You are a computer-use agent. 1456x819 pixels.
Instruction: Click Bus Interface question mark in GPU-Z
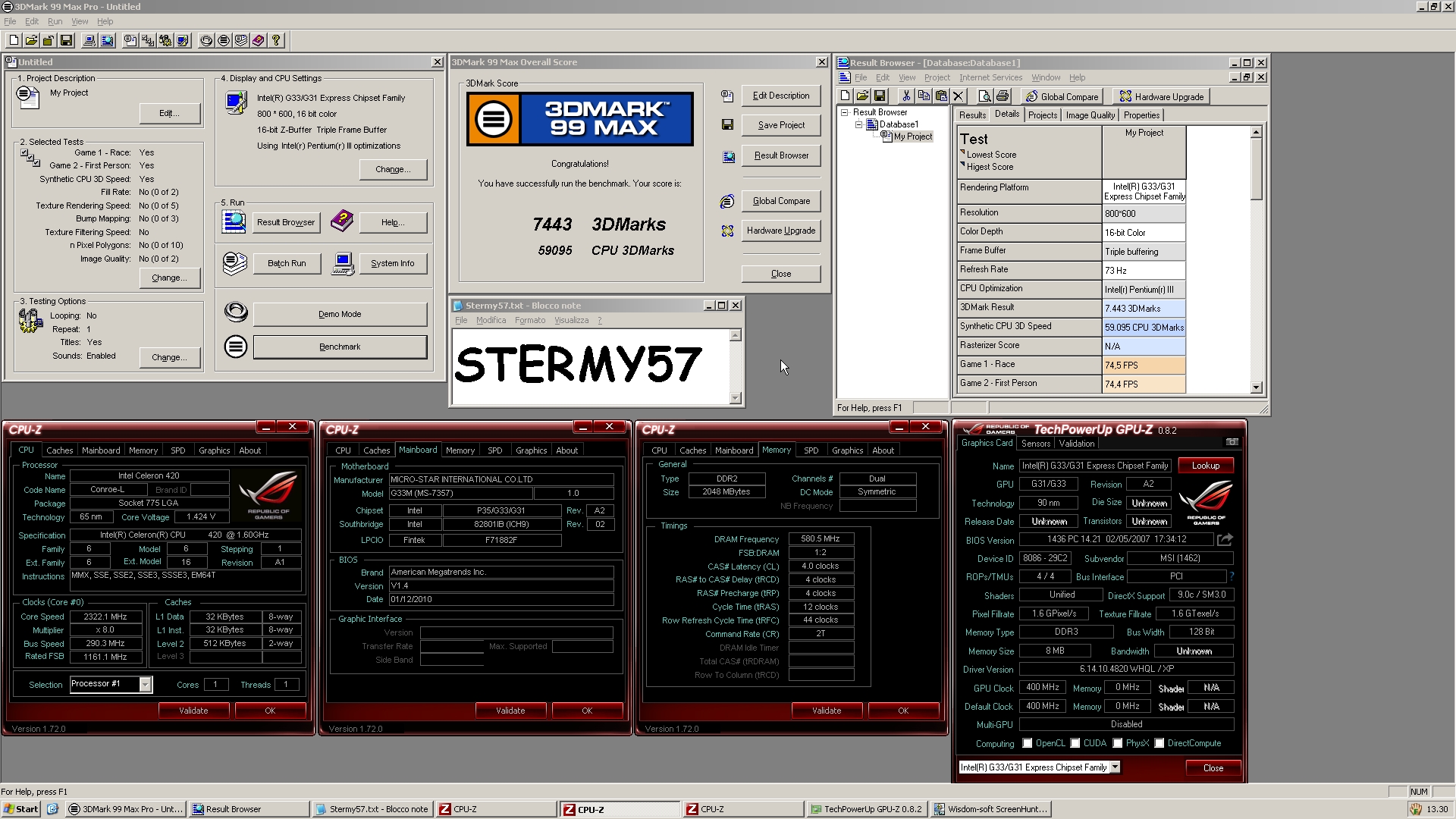pyautogui.click(x=1231, y=576)
